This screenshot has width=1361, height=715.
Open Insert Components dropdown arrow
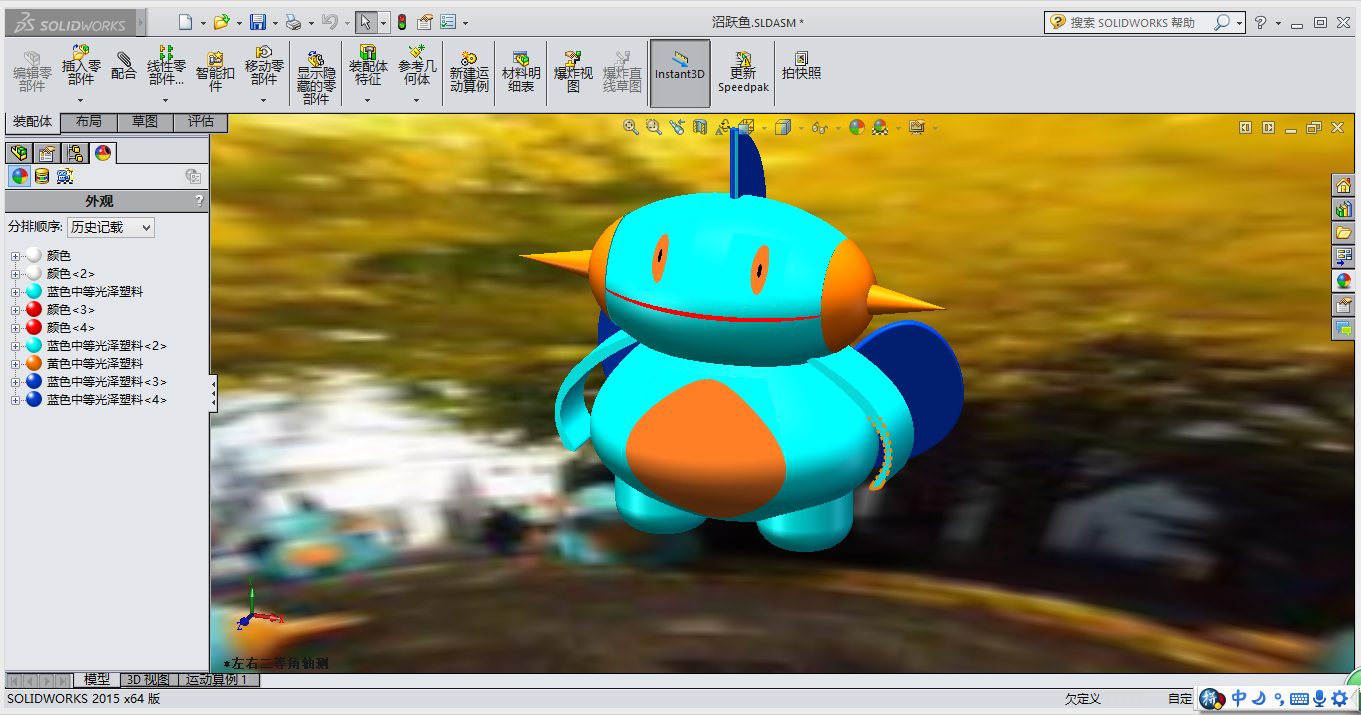point(81,100)
